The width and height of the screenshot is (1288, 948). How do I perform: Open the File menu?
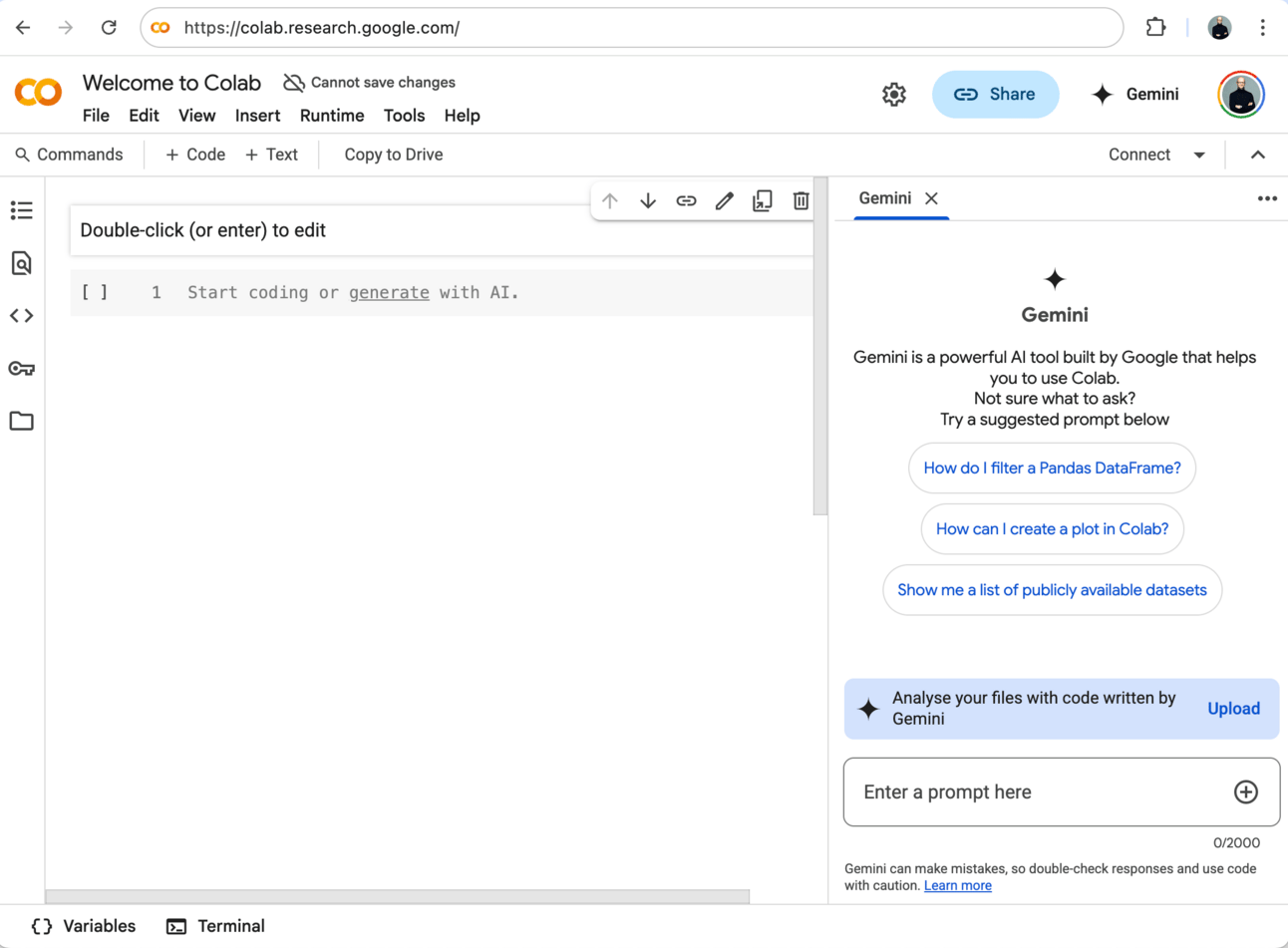pos(96,116)
